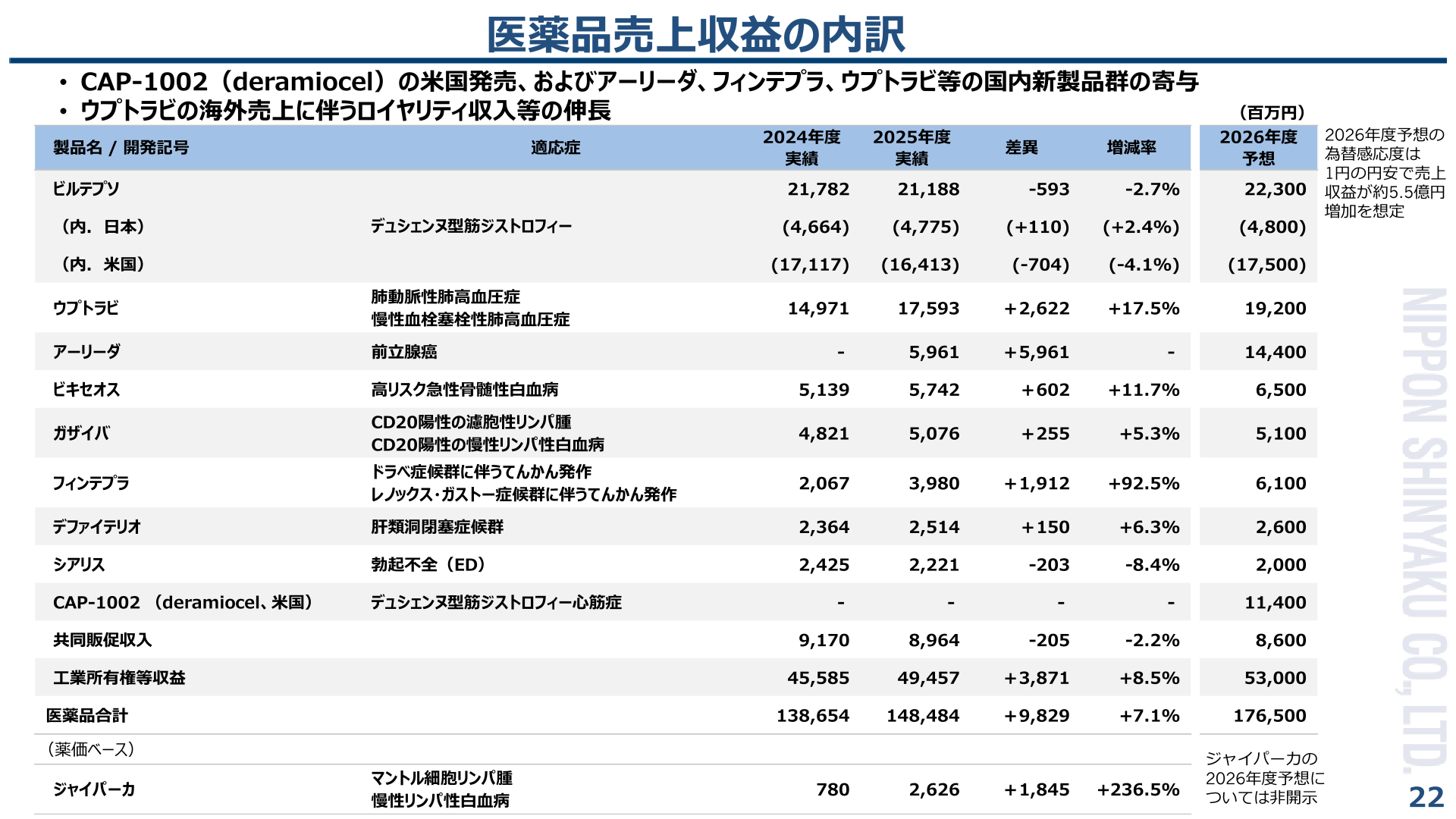Viewport: 1456px width, 819px height.
Task: Click ジャイパーカ's growth rate +236.5%
Action: pyautogui.click(x=1138, y=790)
